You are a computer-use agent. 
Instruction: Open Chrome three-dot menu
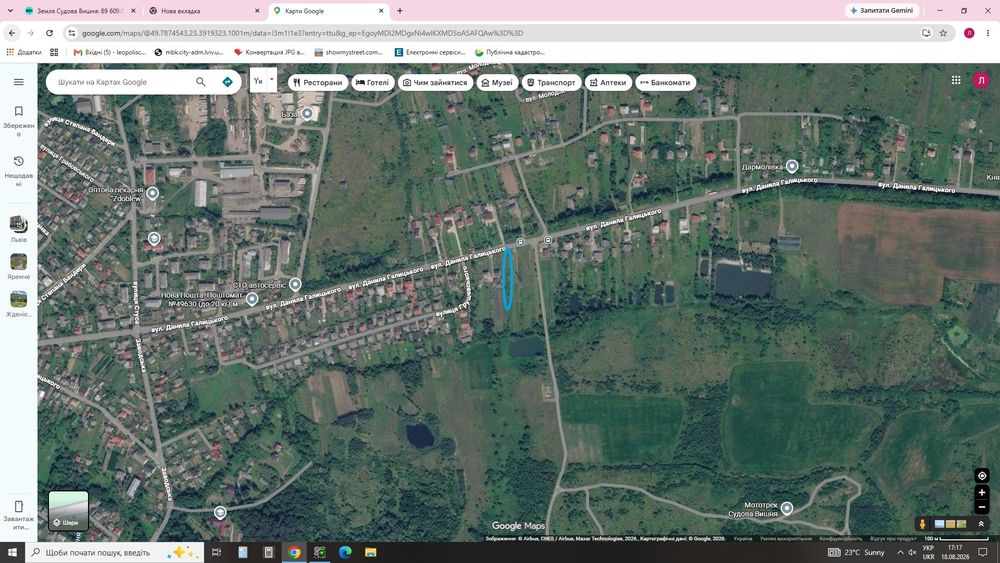tap(988, 33)
